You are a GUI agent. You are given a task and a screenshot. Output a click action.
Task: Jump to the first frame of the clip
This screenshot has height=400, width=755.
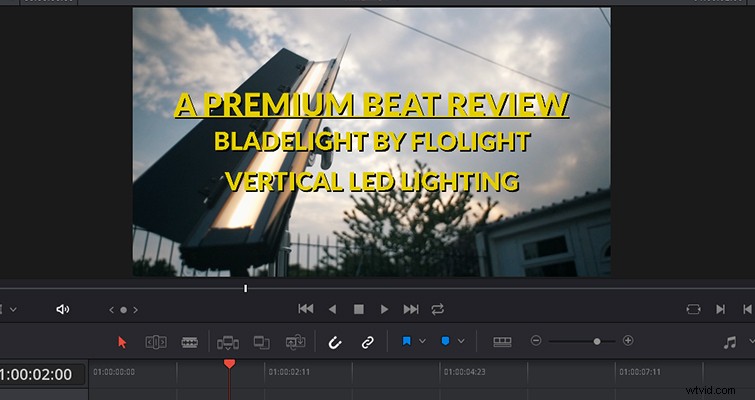pos(306,309)
